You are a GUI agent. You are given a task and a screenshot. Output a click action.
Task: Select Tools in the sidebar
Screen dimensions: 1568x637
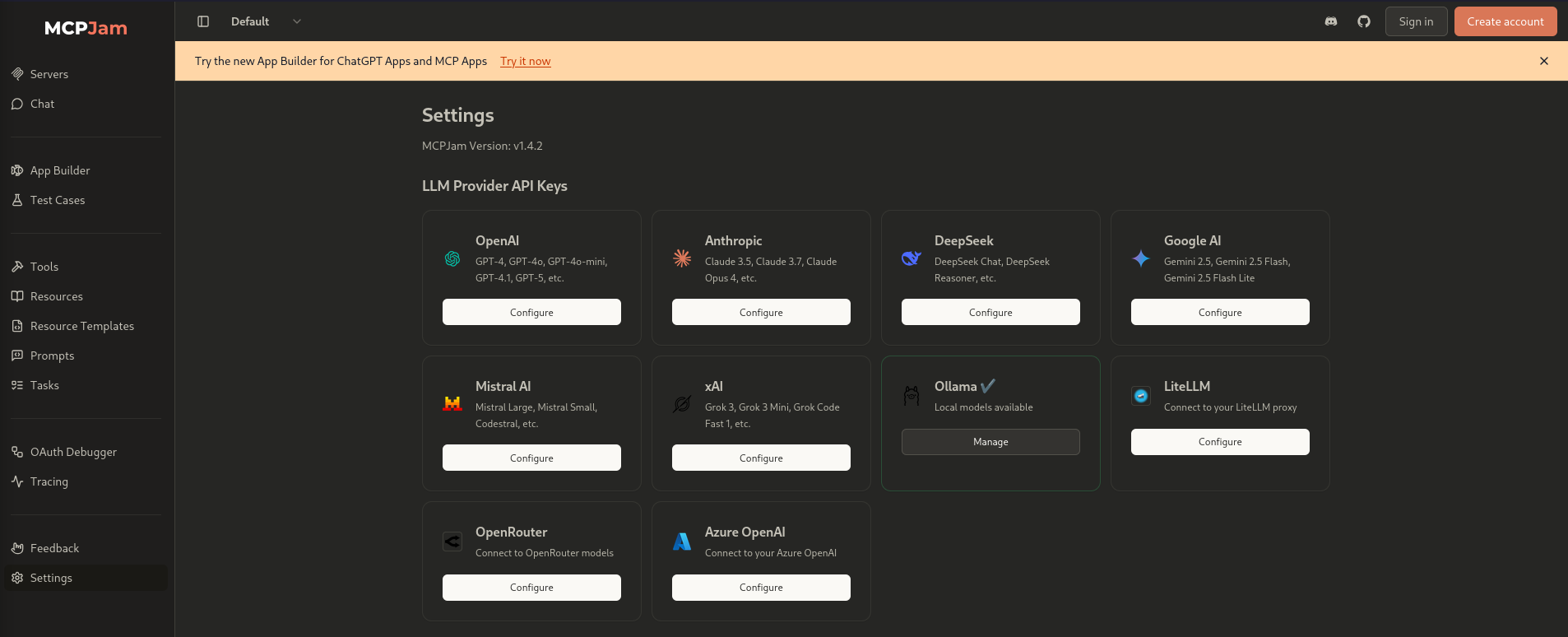pos(86,267)
